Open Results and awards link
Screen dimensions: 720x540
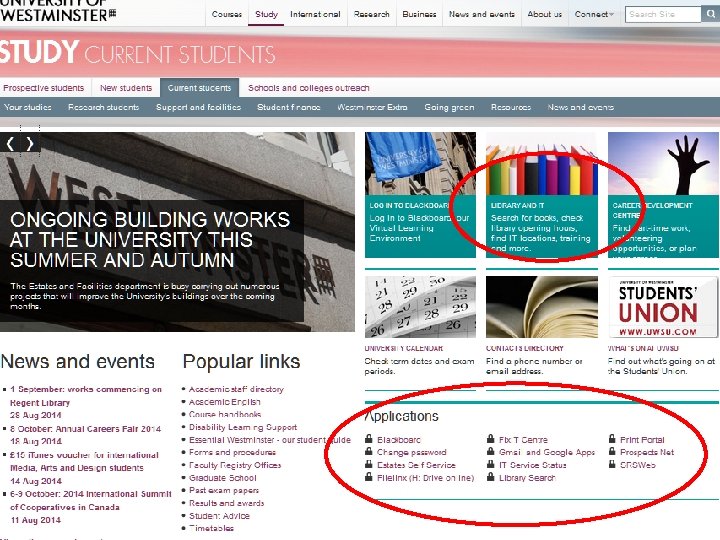(x=227, y=503)
